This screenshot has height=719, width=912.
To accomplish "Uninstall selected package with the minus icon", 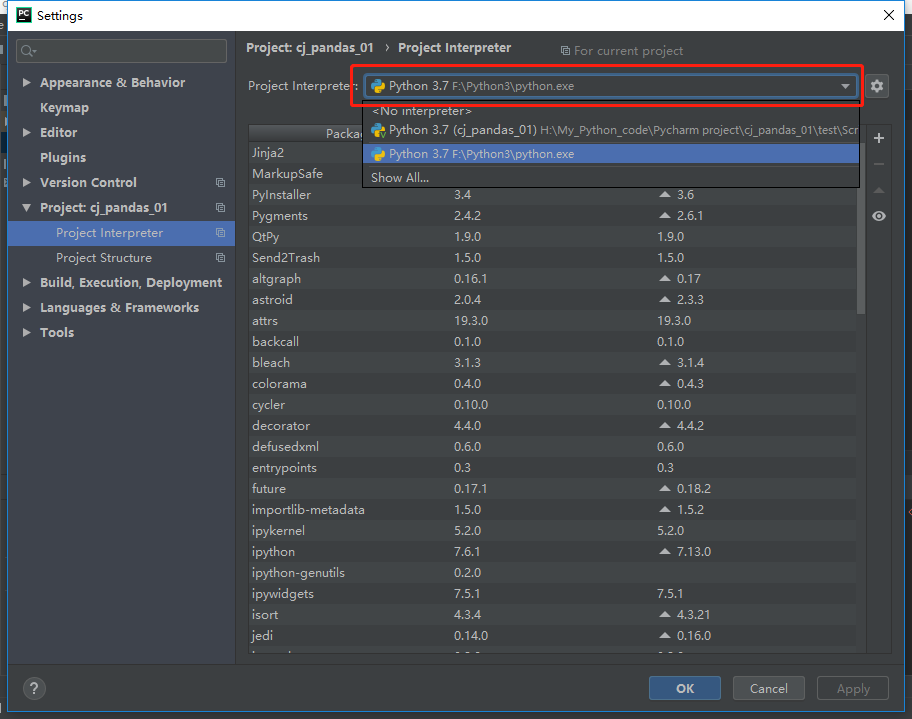I will pos(878,164).
